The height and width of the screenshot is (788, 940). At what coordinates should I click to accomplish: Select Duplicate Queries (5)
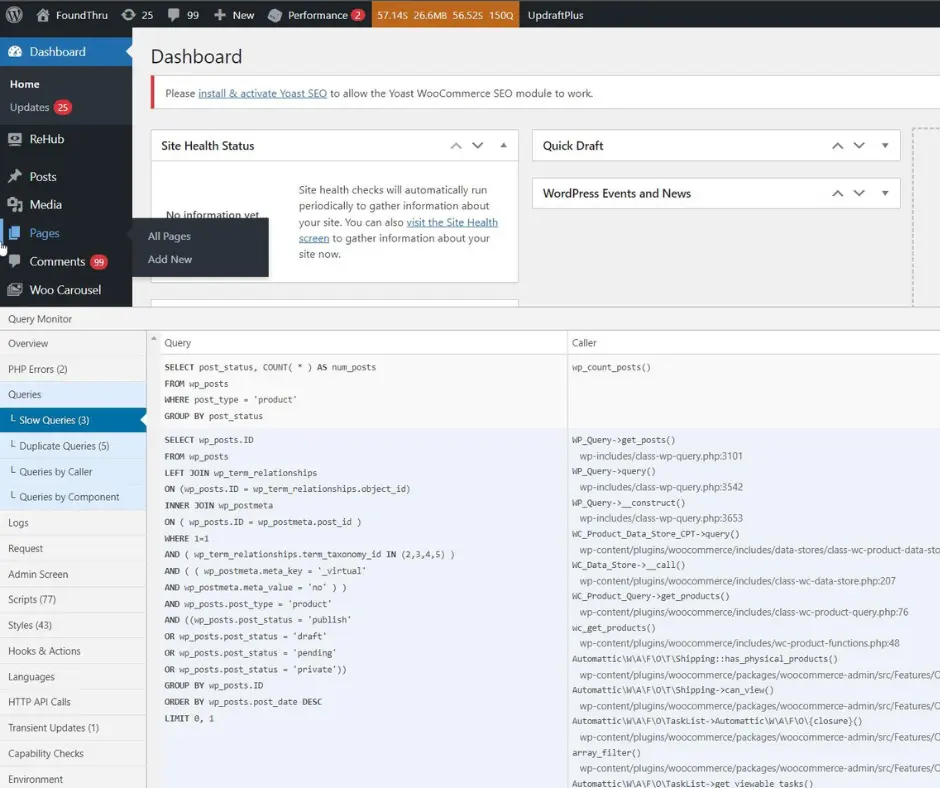(x=73, y=446)
